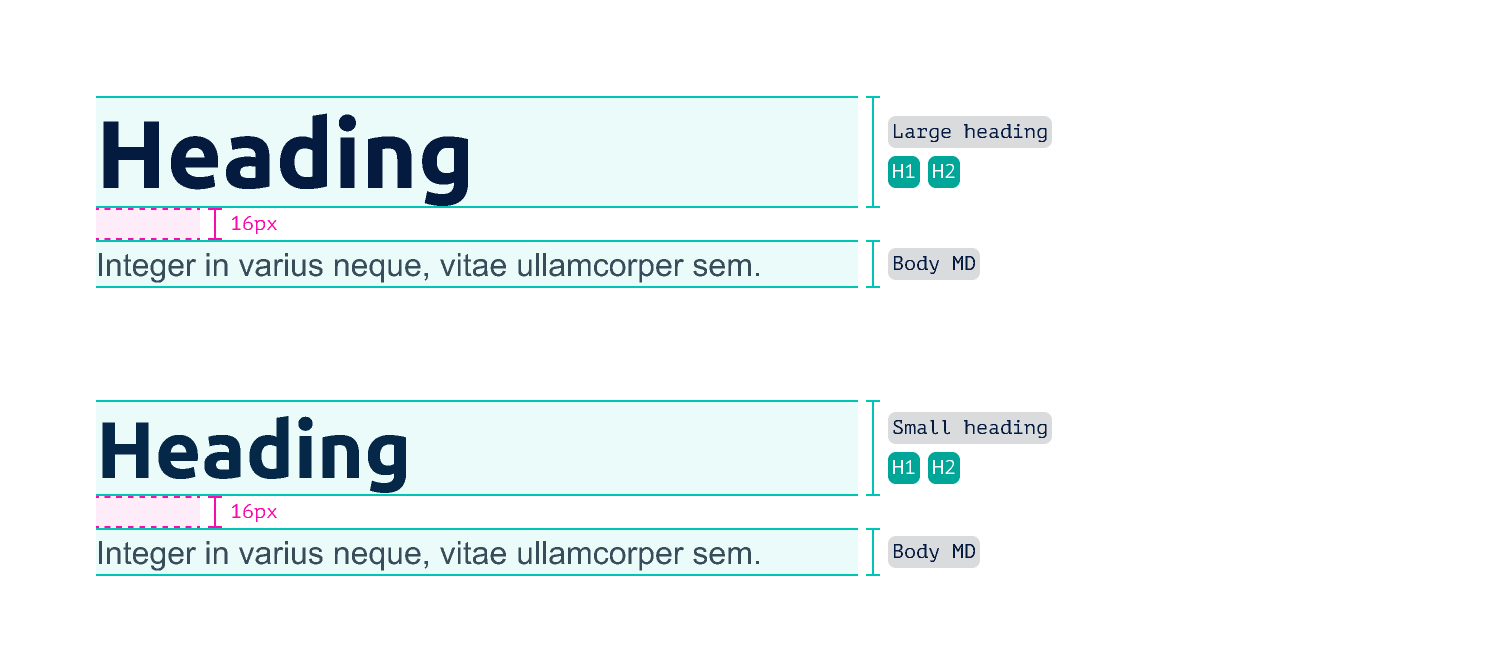Click the H2 badge under Large heading
Screen dimensions: 1500x672
coord(944,172)
